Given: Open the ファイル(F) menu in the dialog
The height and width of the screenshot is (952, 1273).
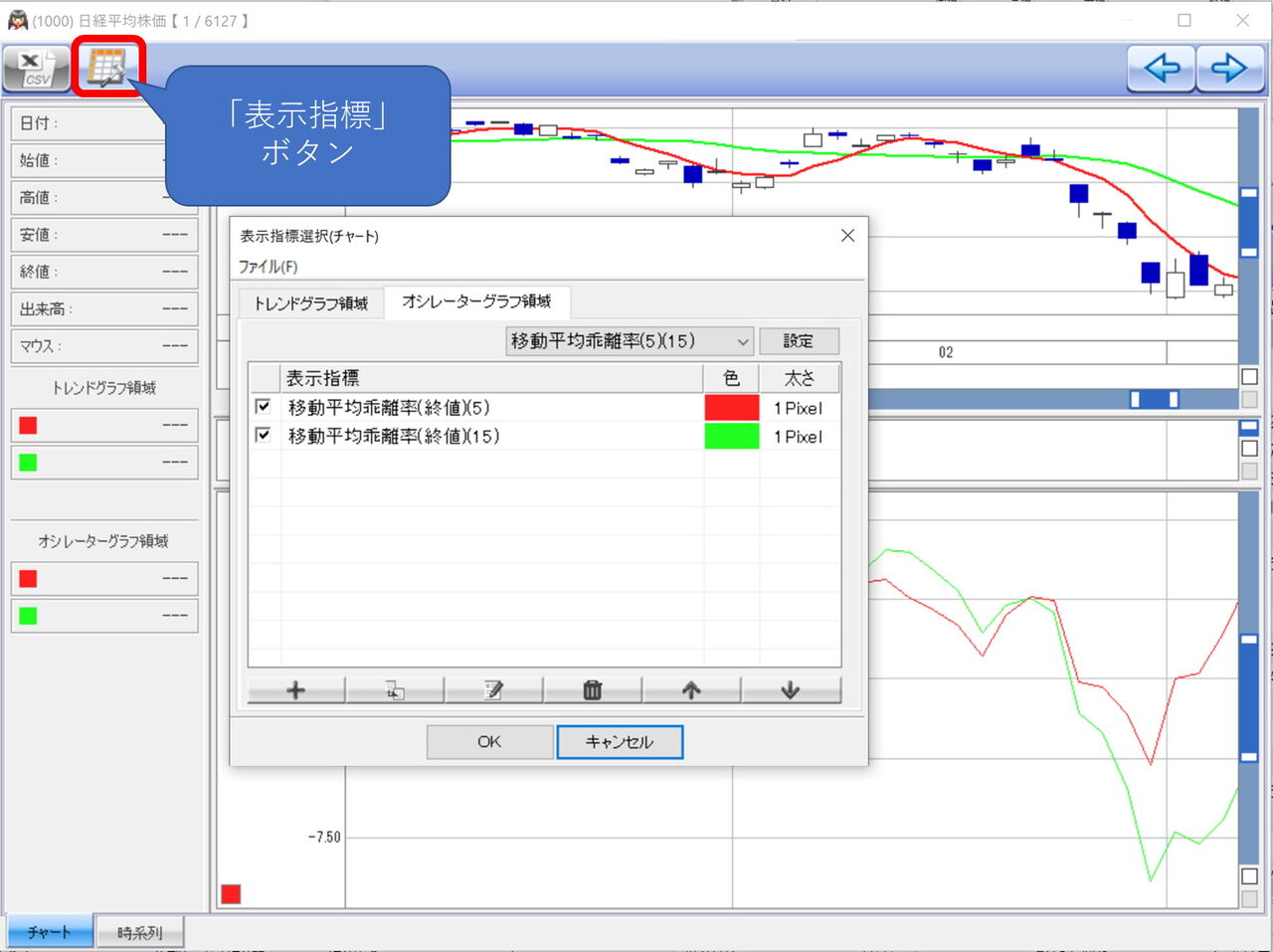Looking at the screenshot, I should (268, 267).
